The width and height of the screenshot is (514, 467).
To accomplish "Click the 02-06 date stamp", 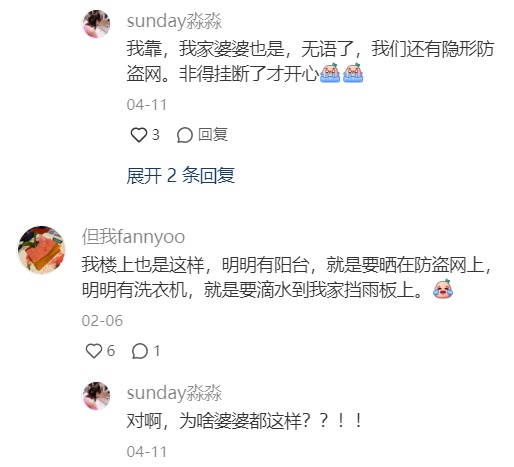I will 102,321.
